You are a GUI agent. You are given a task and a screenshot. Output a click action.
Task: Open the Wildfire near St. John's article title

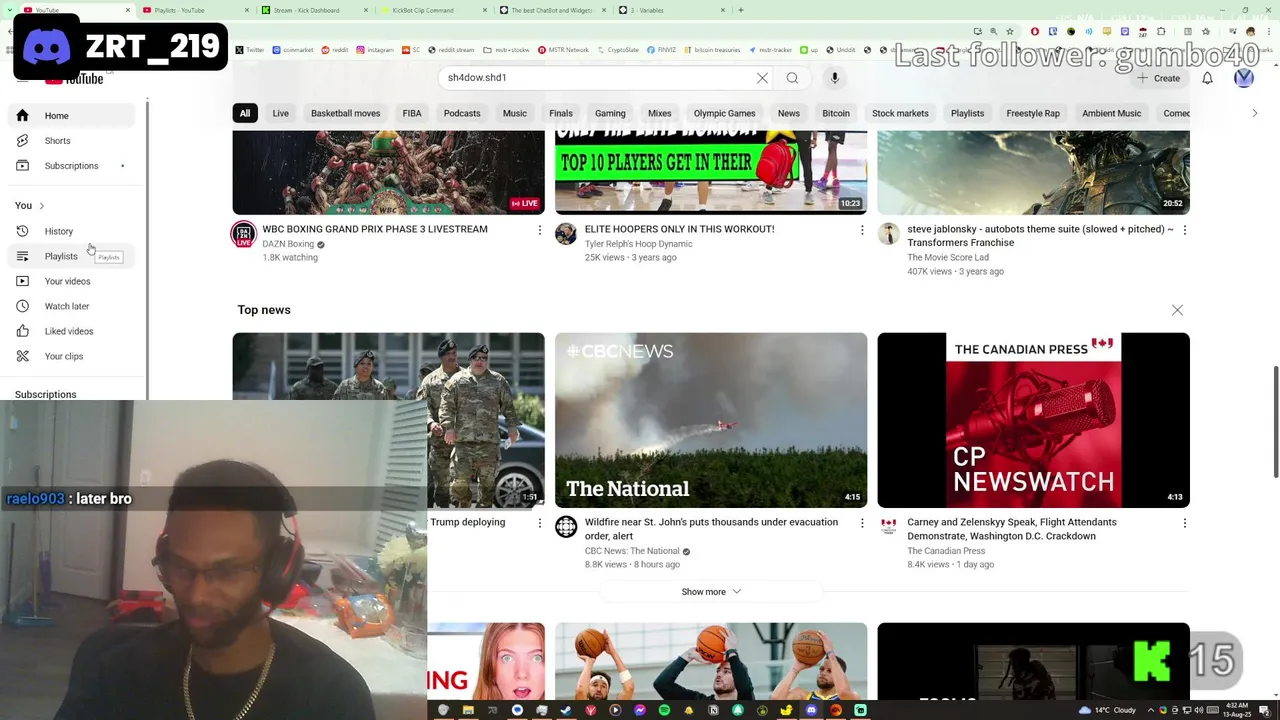[712, 529]
